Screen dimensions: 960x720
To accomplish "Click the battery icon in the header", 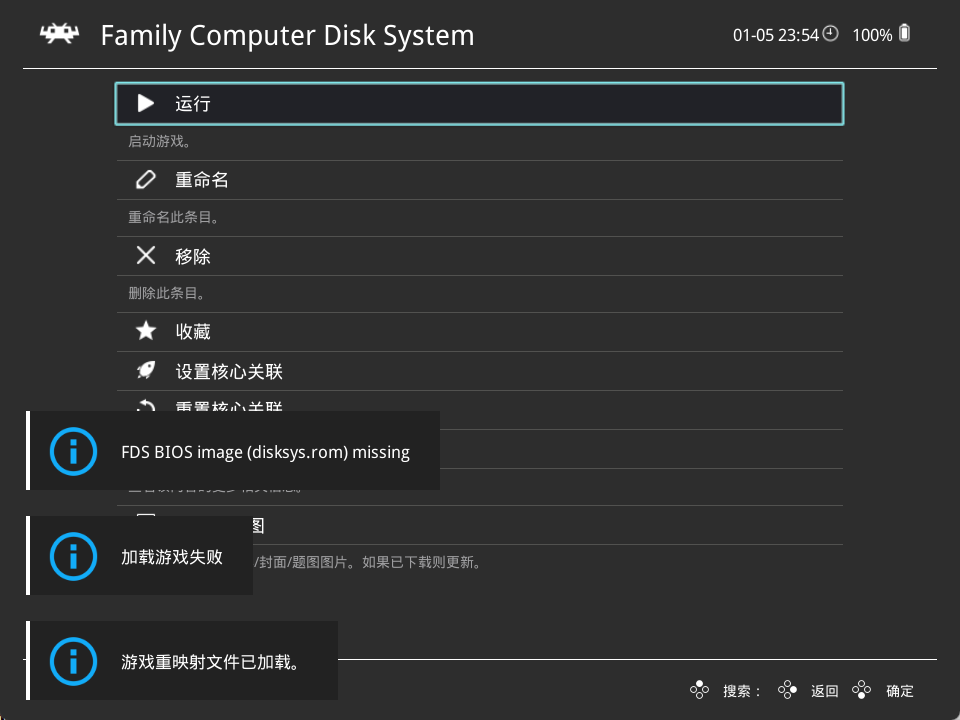I will click(905, 34).
